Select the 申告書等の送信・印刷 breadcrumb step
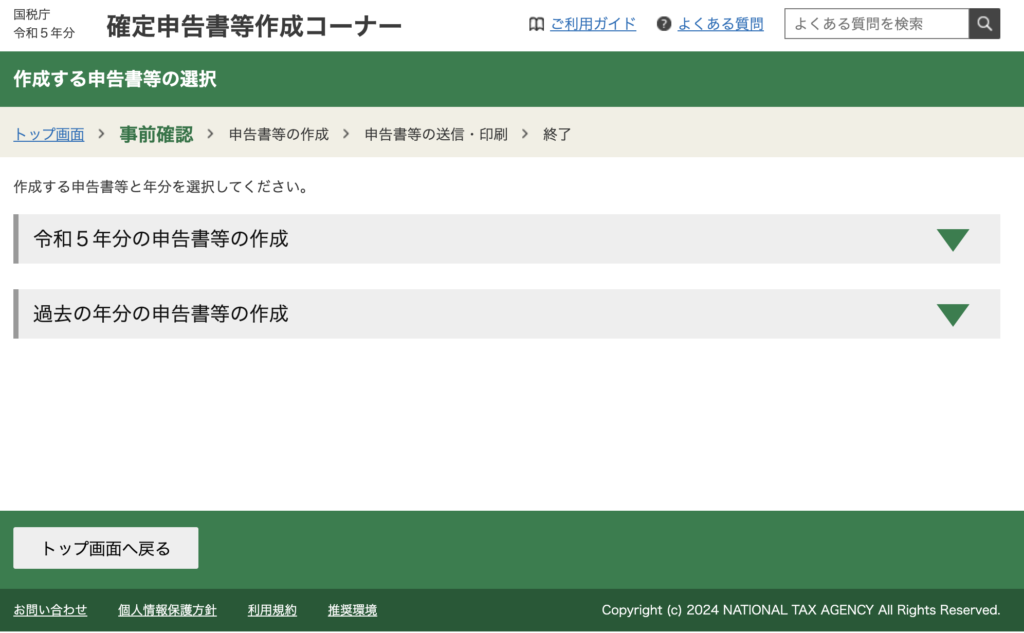1024x633 pixels. point(436,134)
